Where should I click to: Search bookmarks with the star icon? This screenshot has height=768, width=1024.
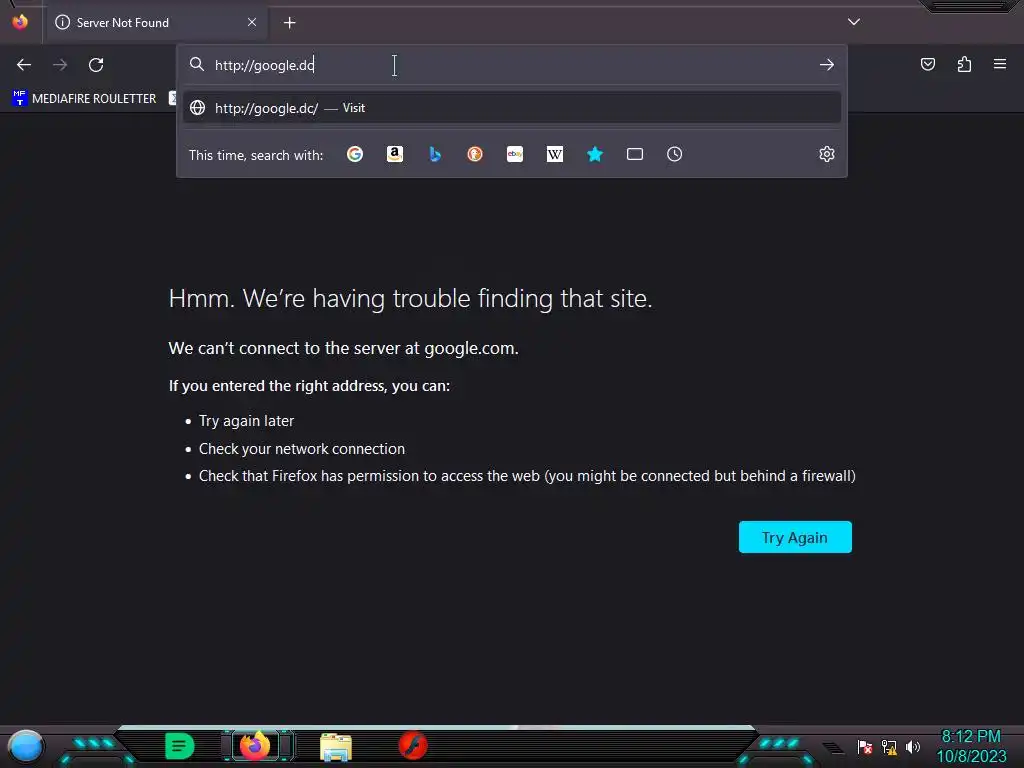pyautogui.click(x=595, y=154)
